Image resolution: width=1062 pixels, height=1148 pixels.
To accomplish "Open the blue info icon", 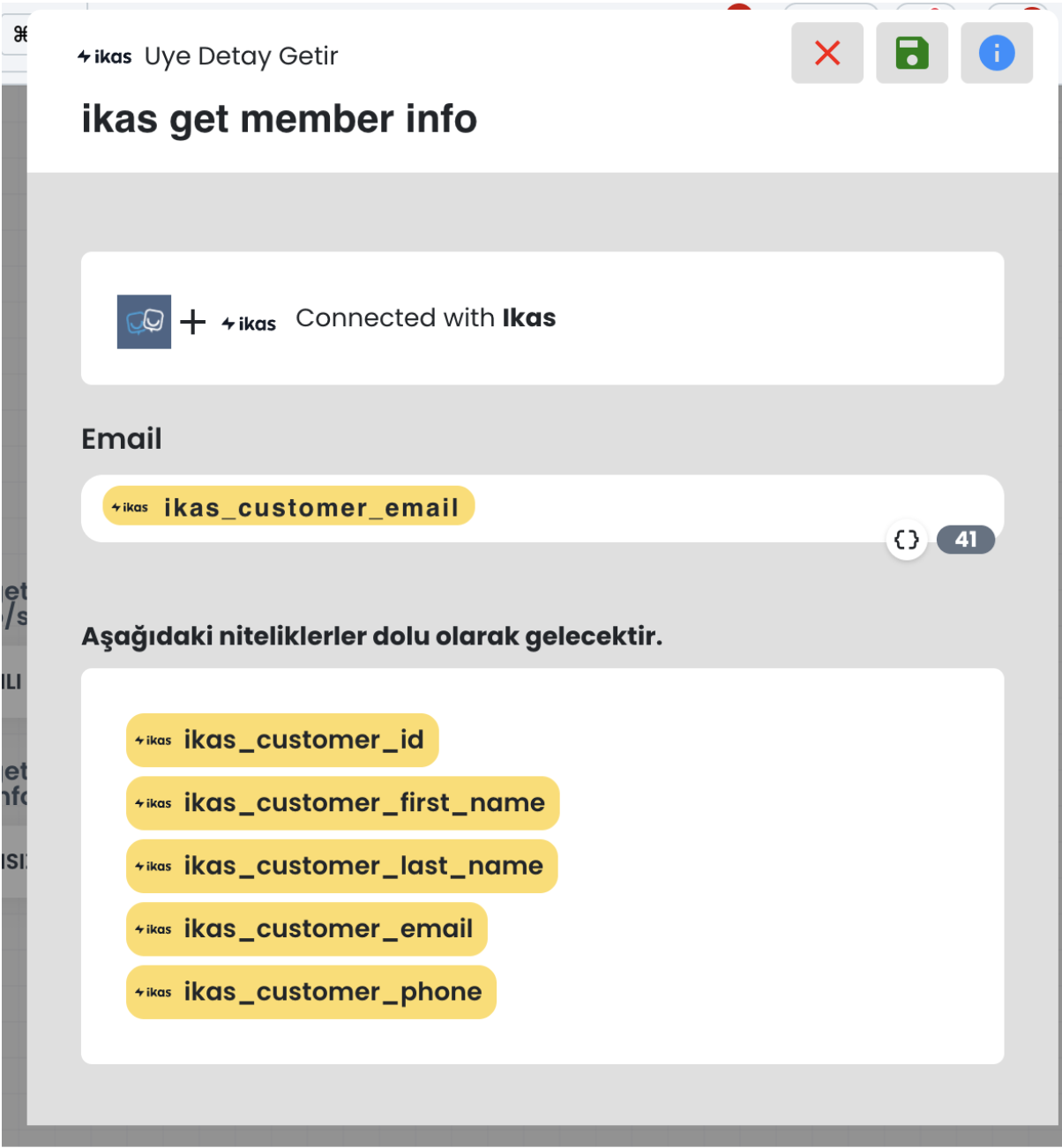I will [x=996, y=53].
